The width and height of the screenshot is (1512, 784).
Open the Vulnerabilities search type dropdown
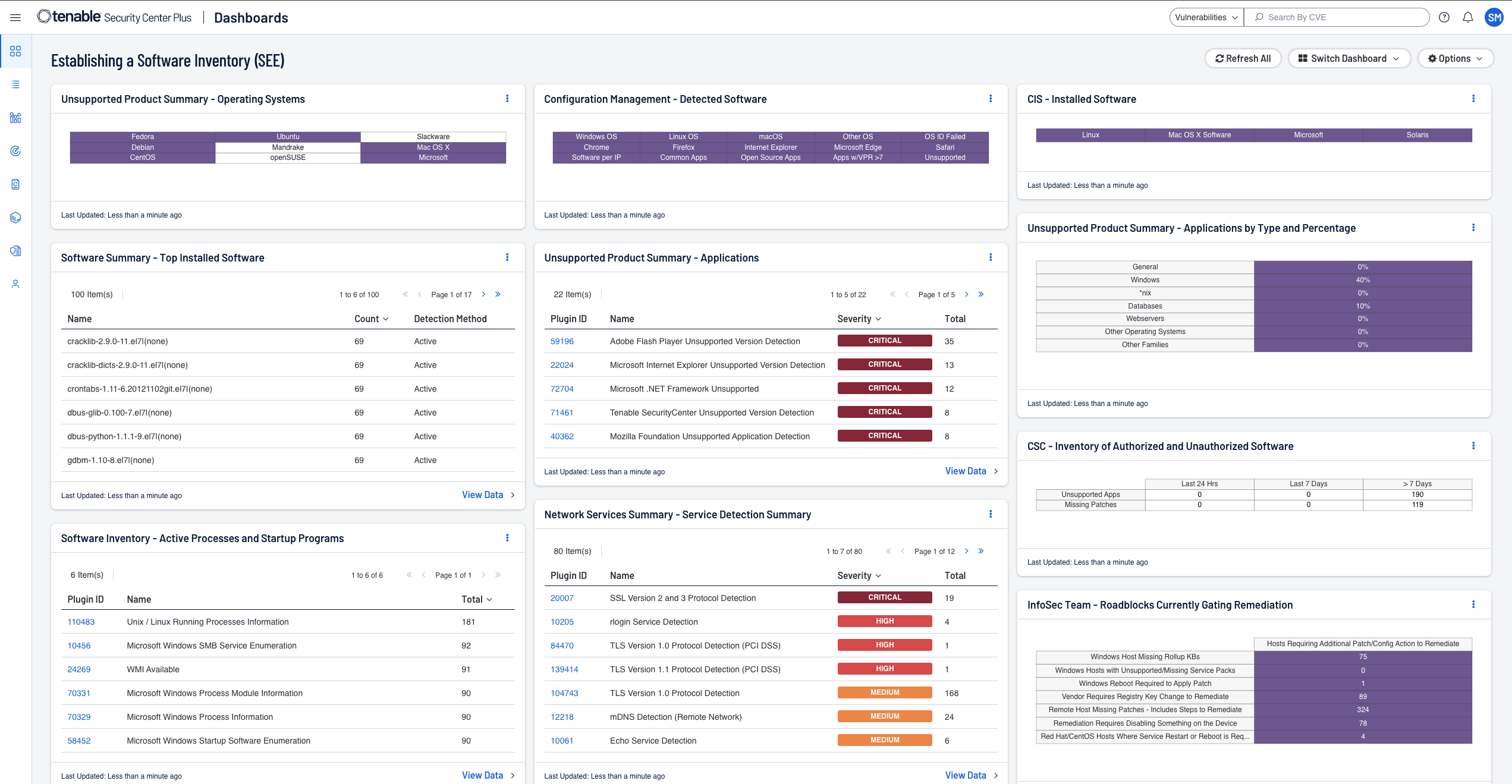click(x=1206, y=17)
